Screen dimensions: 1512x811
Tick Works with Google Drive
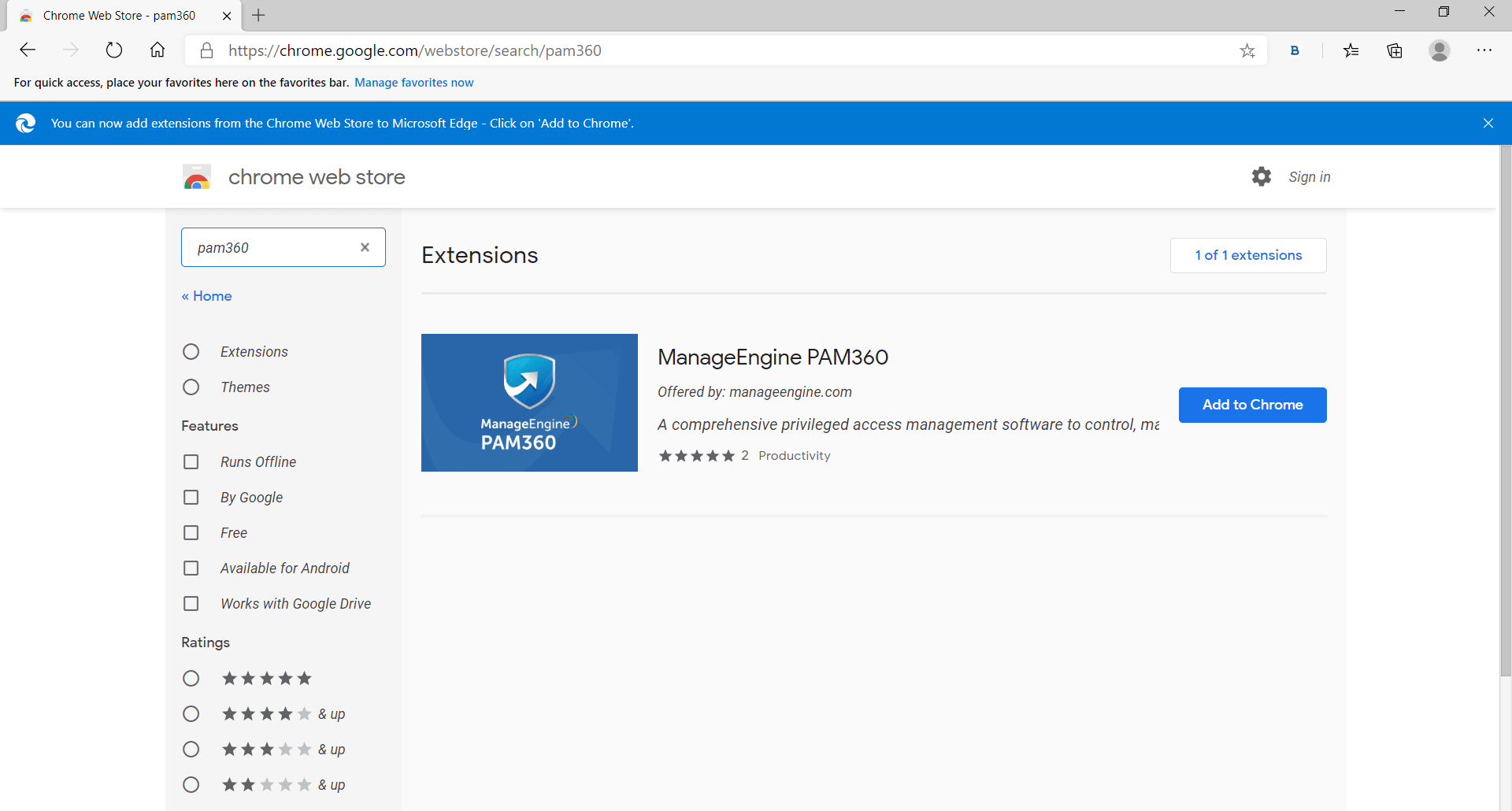click(191, 604)
